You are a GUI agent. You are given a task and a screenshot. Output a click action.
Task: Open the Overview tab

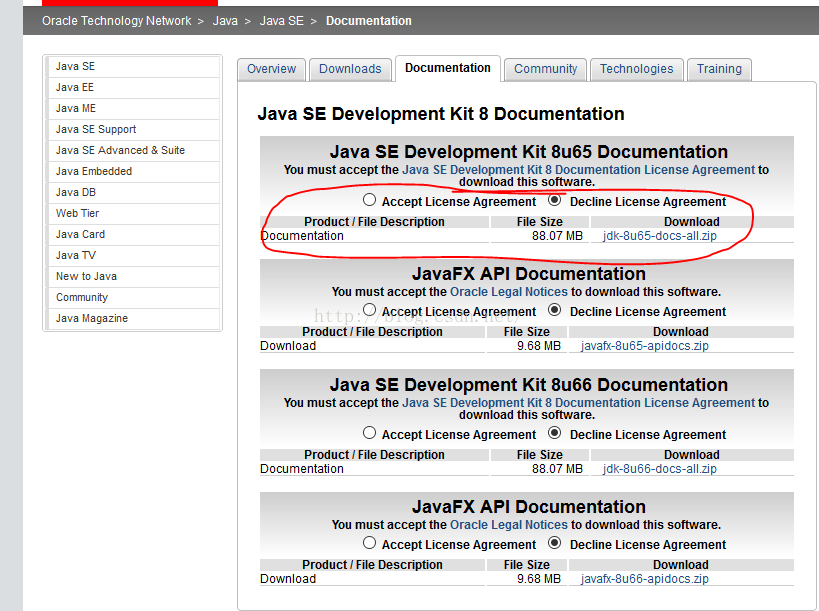[271, 69]
